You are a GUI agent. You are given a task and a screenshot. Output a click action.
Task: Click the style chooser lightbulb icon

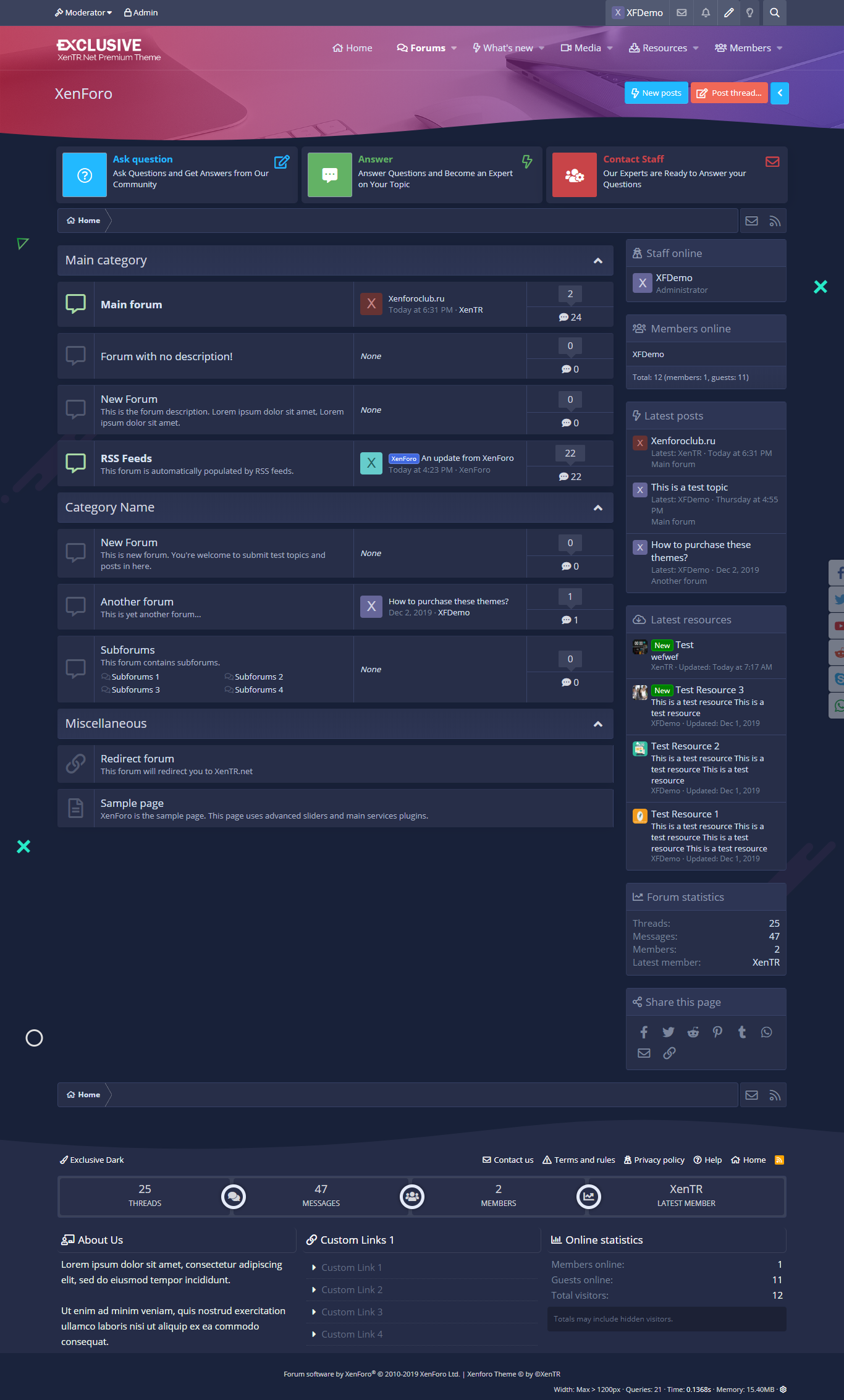pyautogui.click(x=749, y=12)
